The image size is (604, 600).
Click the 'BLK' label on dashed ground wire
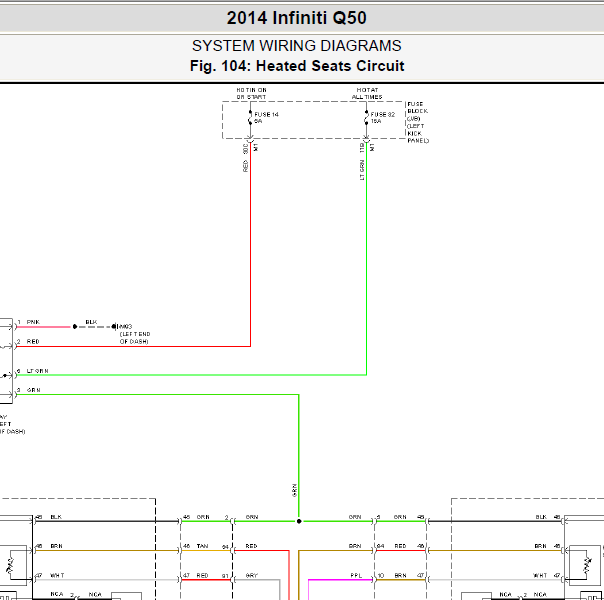91,322
